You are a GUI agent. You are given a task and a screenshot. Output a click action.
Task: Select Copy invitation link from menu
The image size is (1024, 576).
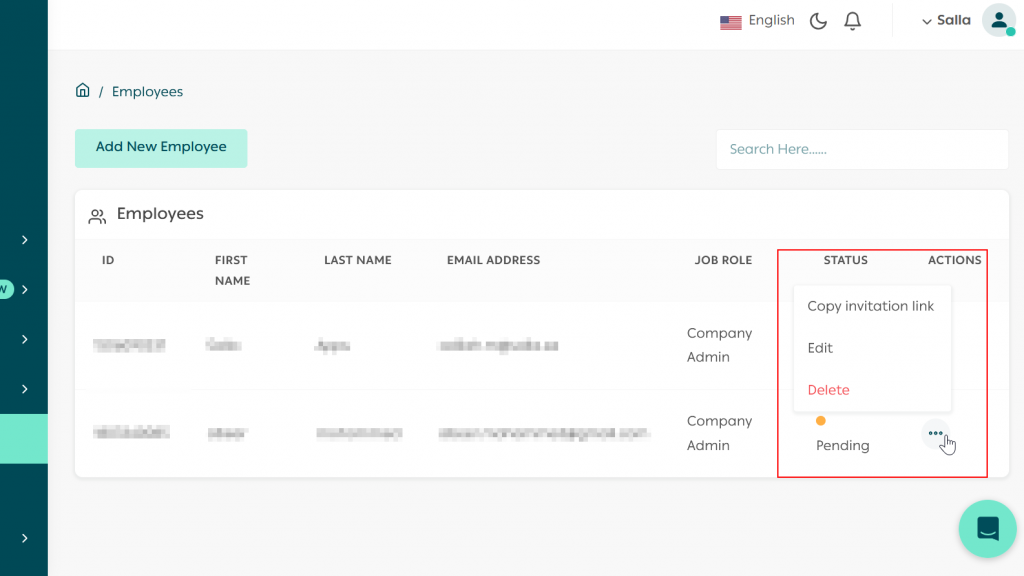point(870,306)
